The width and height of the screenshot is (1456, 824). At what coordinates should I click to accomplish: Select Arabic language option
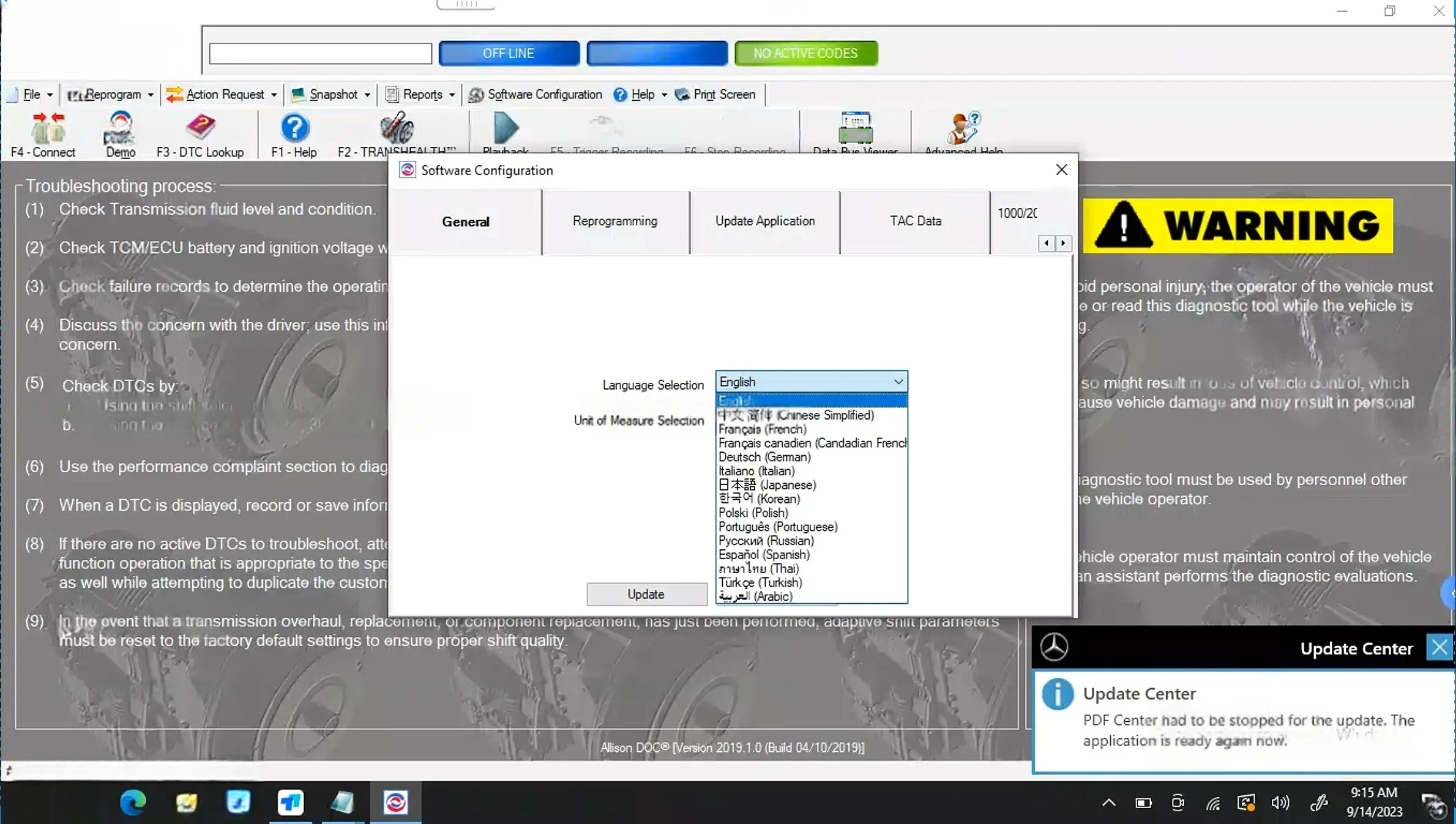tap(812, 596)
